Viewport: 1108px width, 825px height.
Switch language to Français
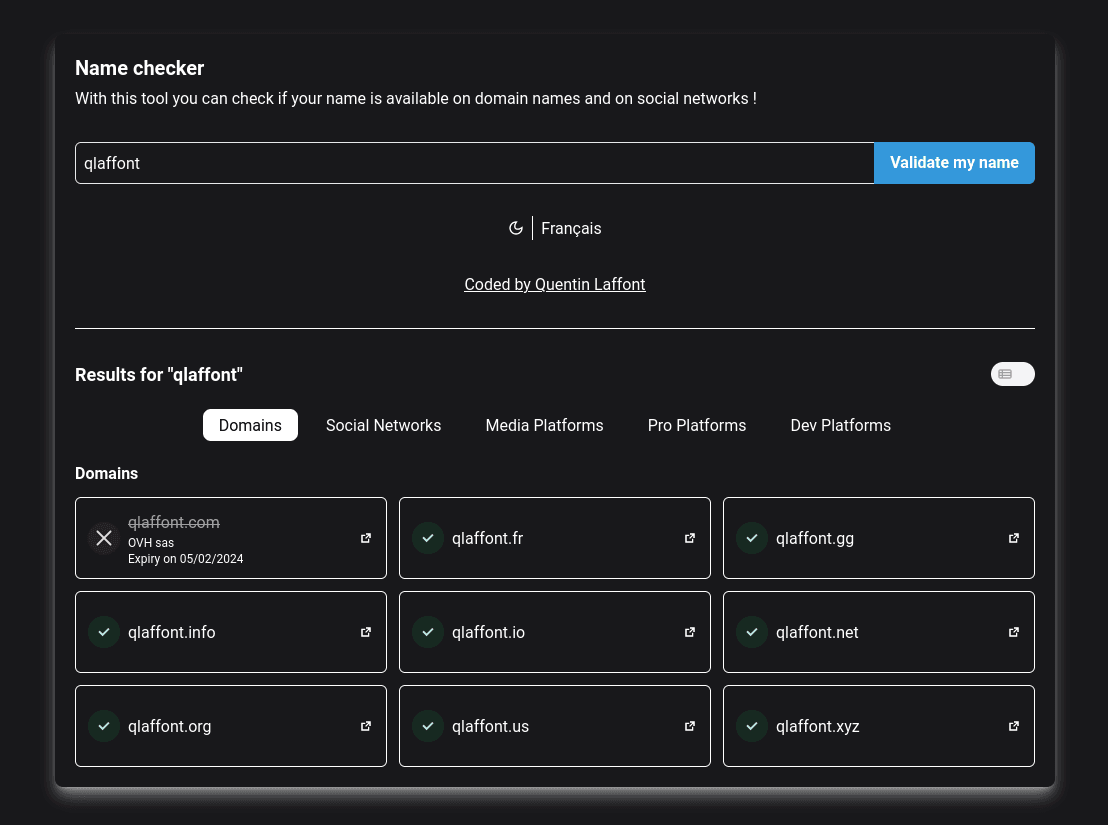tap(571, 228)
